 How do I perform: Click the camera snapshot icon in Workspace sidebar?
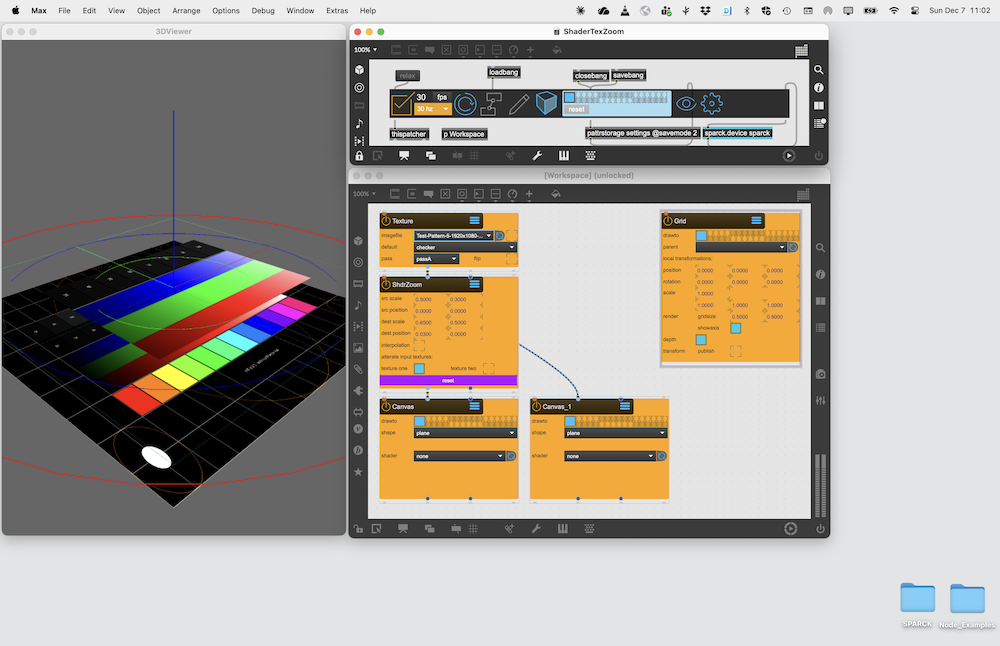[x=820, y=374]
